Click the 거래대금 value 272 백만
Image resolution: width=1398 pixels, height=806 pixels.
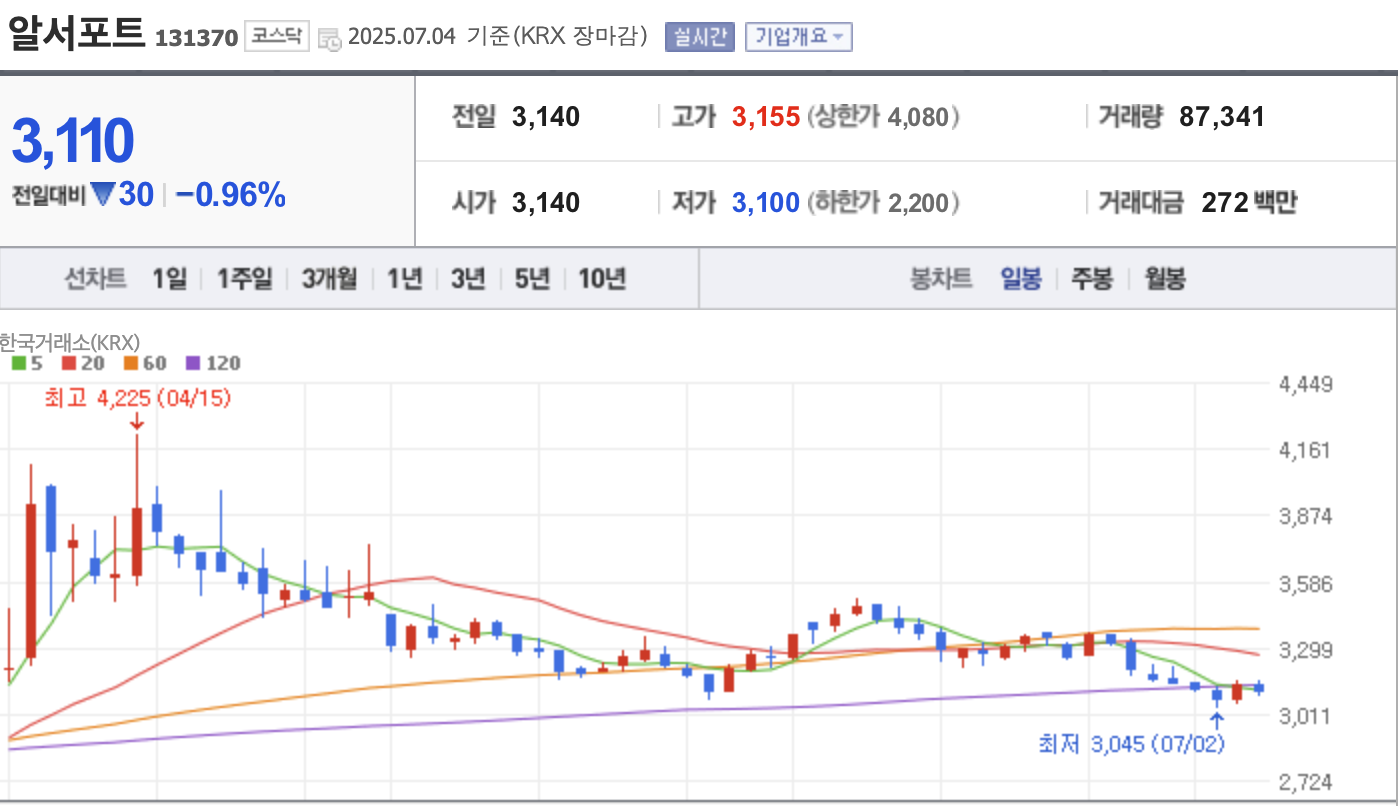pos(1249,203)
